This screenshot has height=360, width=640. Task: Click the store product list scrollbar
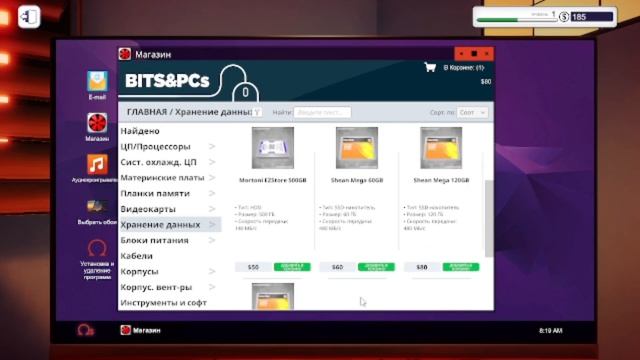489,218
